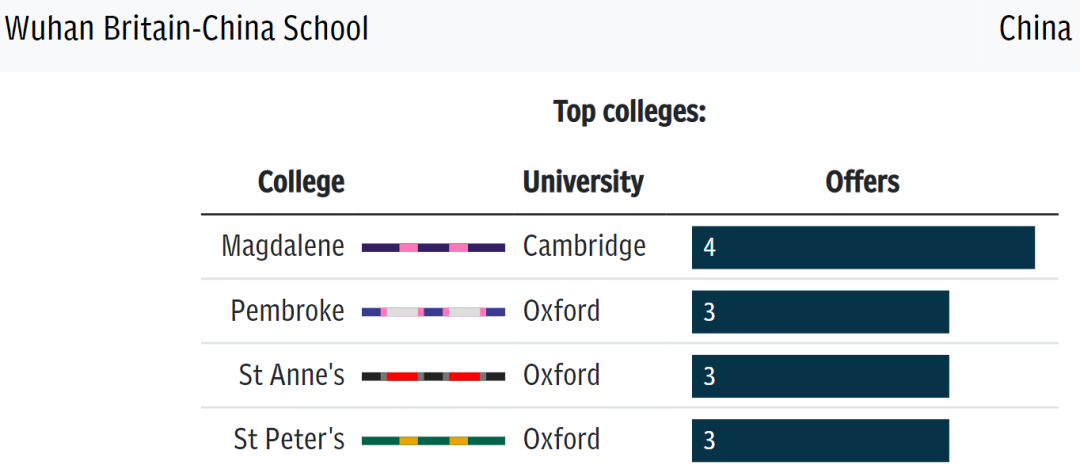Click Oxford label in Pembroke row
Viewport: 1080px width, 473px height.
561,311
